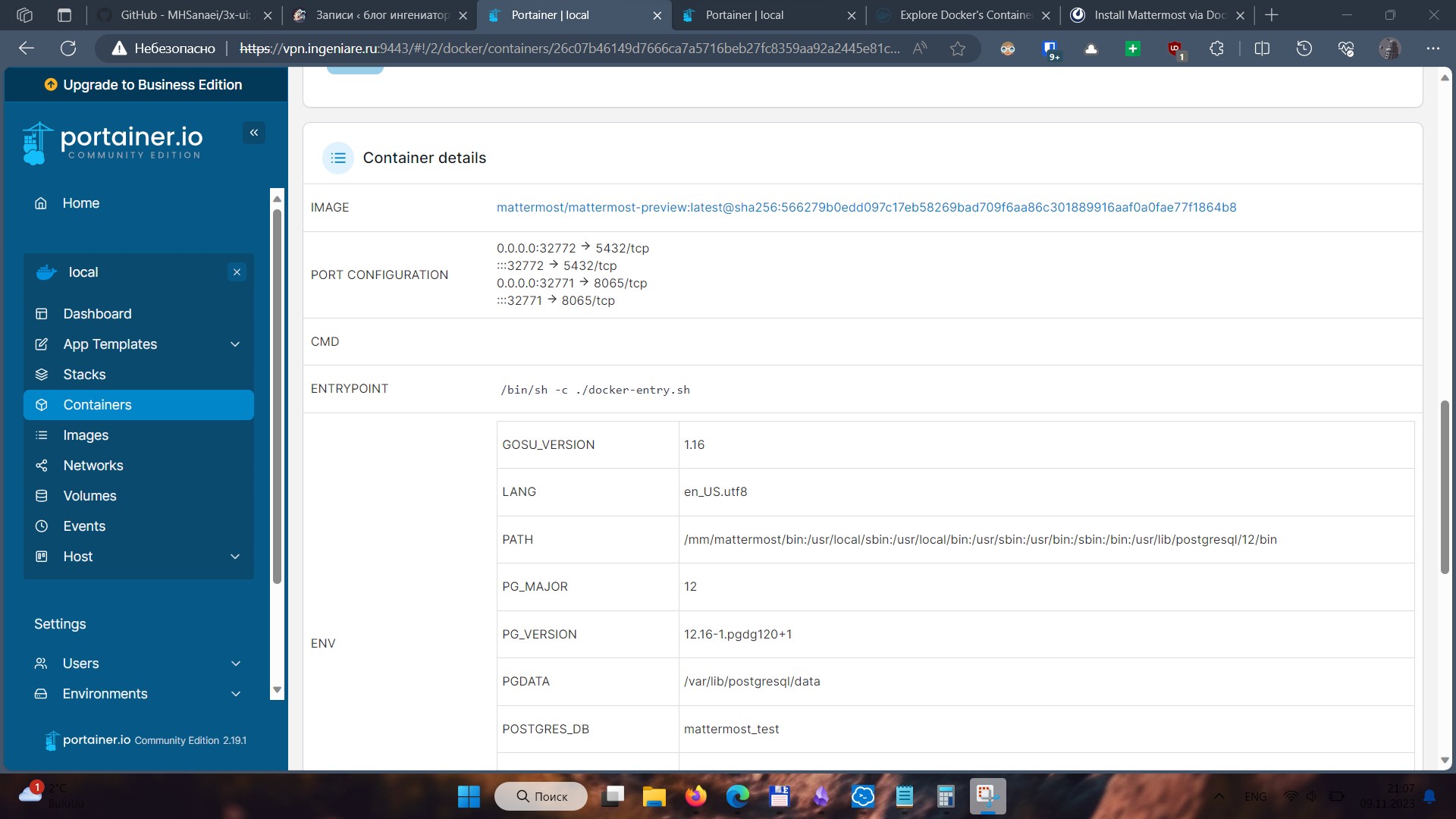Open Firefox from the taskbar

click(x=695, y=796)
